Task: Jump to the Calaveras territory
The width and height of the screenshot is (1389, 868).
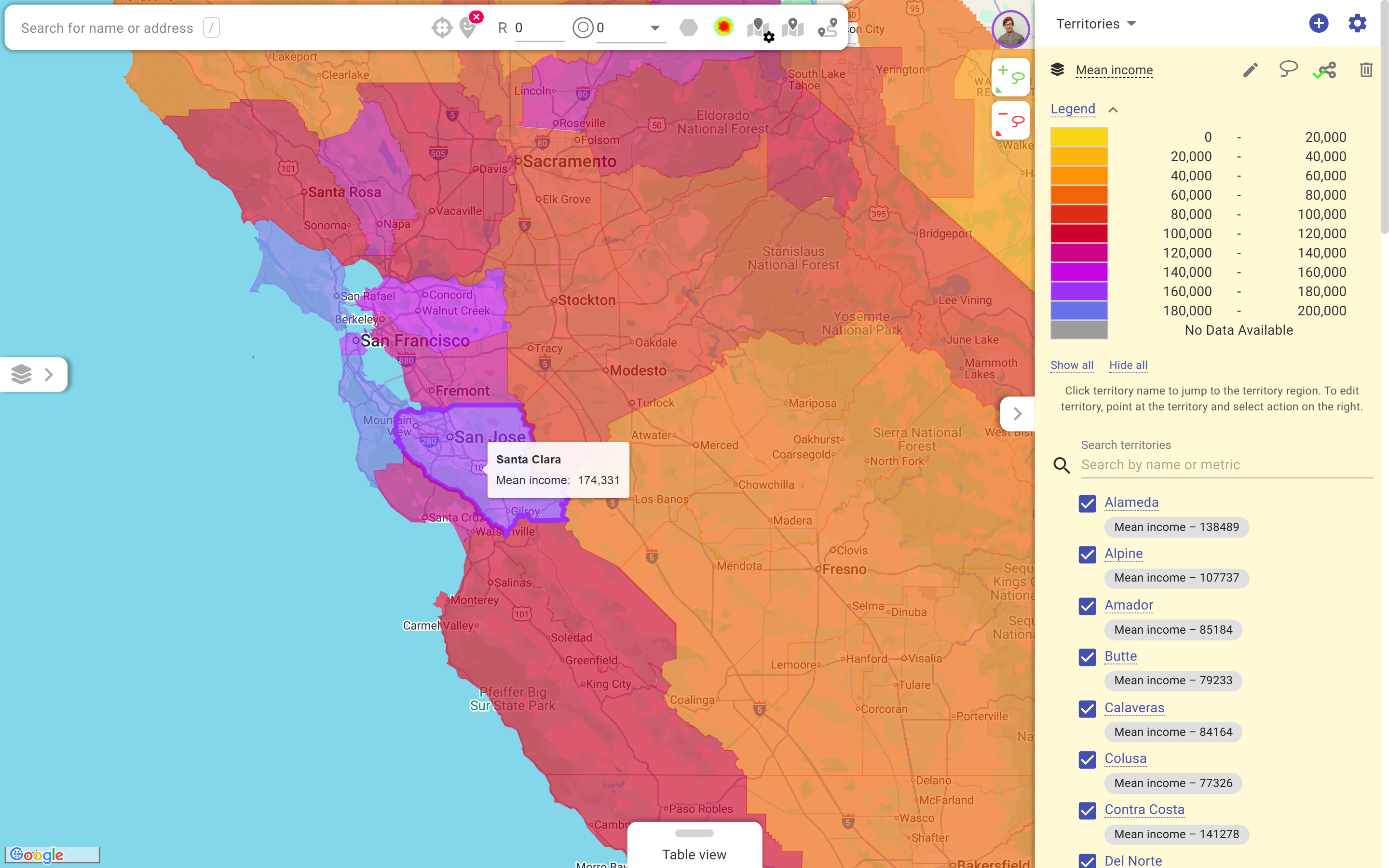Action: coord(1133,708)
